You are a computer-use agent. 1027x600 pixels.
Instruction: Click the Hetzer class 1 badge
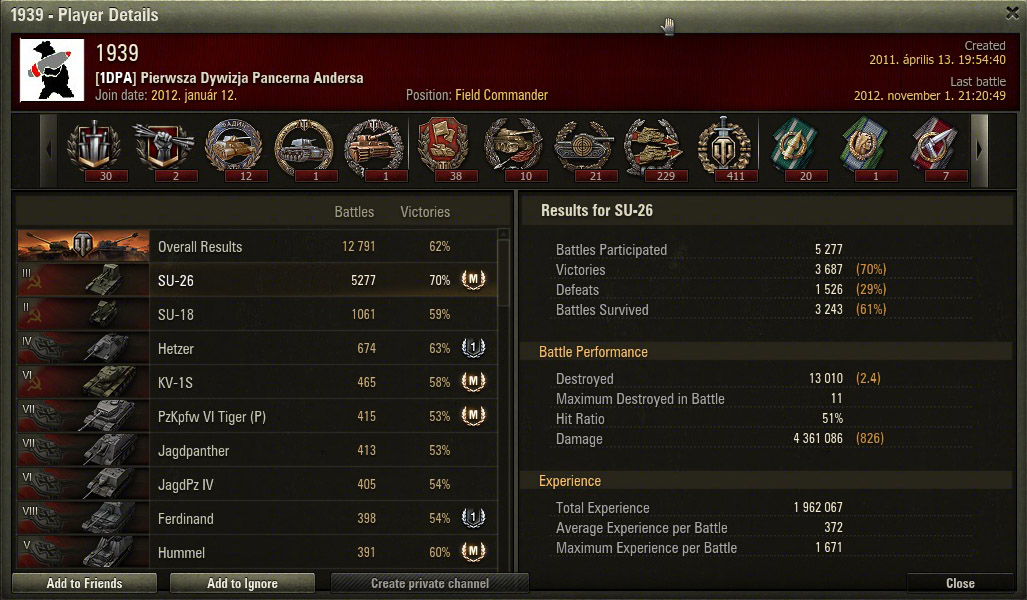point(473,348)
